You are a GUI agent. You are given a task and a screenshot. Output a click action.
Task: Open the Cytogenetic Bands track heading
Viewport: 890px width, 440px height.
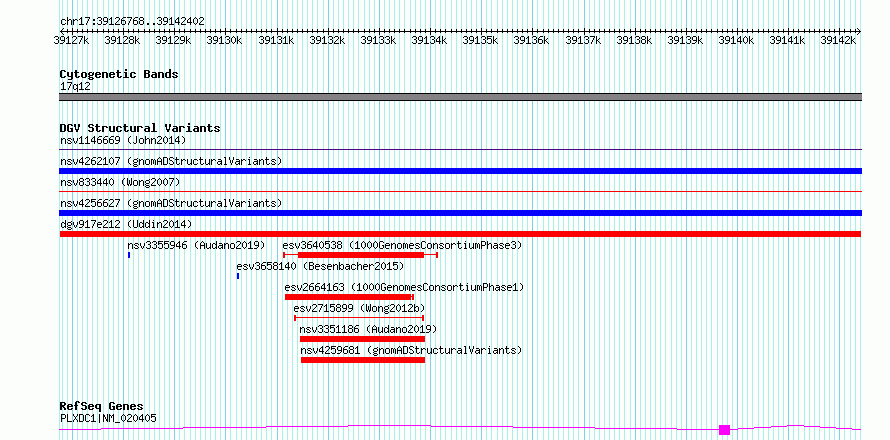click(119, 74)
